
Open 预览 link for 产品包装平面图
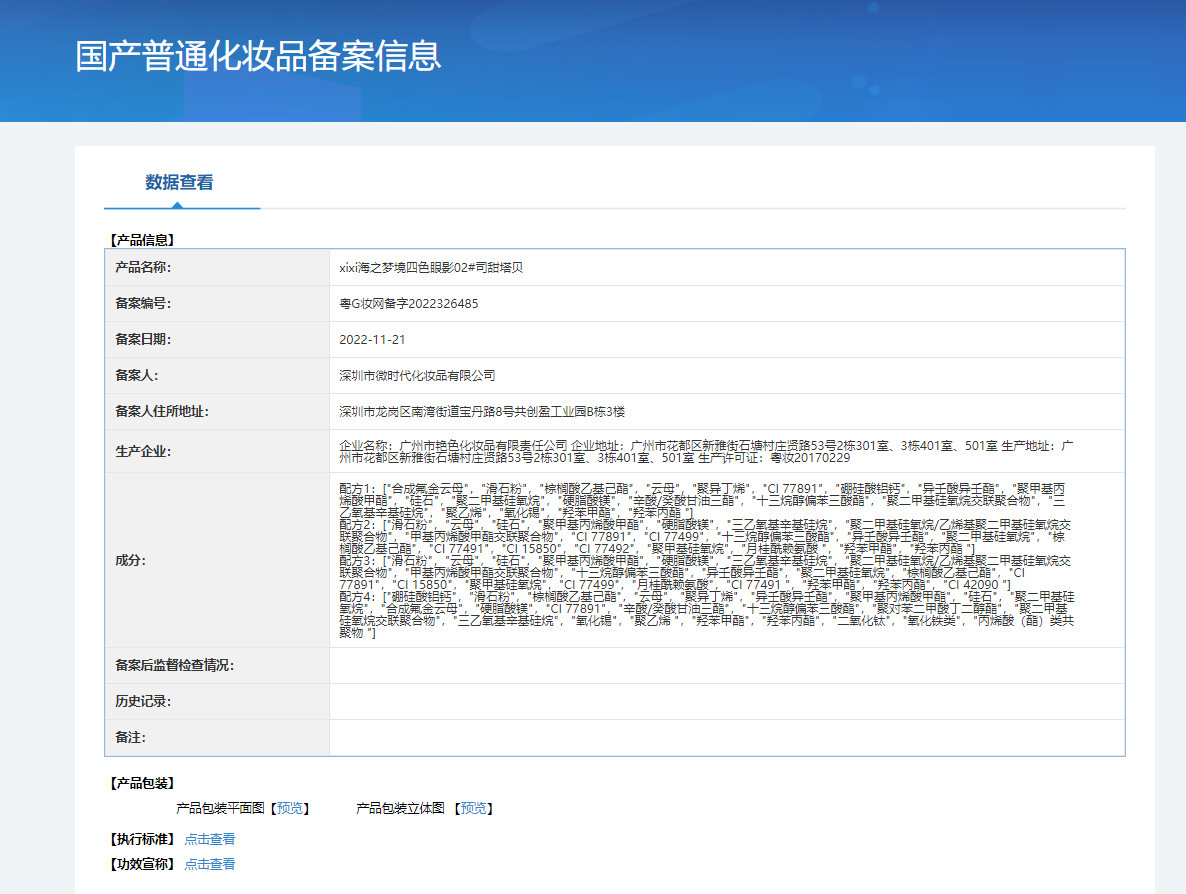click(290, 809)
